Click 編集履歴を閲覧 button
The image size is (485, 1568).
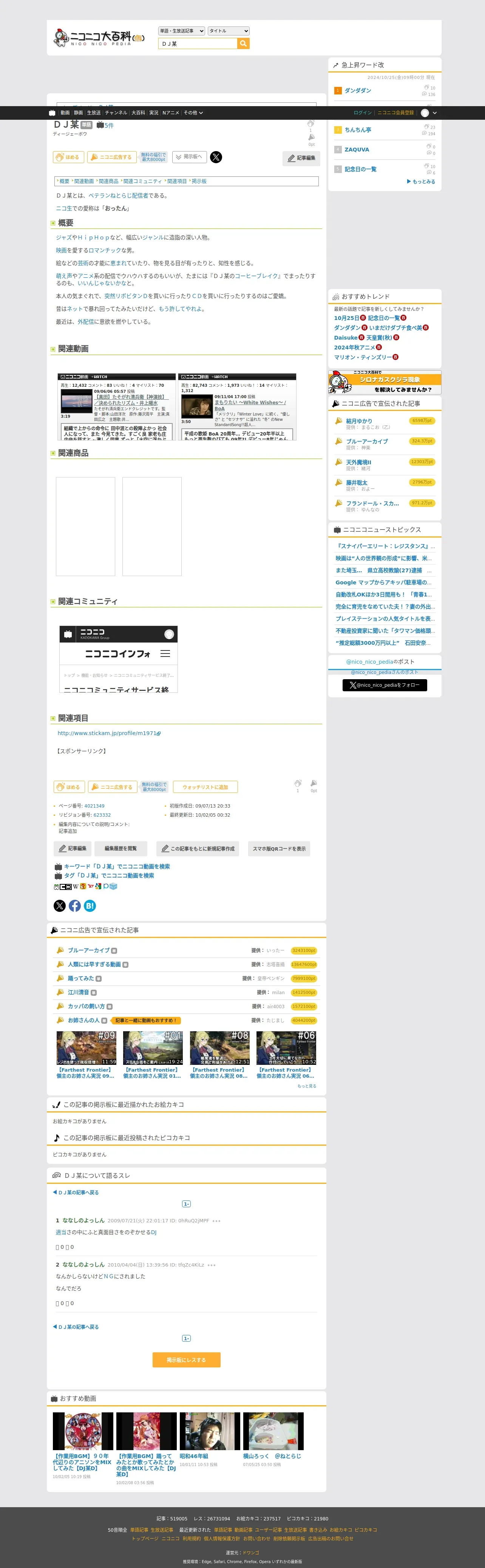click(120, 848)
